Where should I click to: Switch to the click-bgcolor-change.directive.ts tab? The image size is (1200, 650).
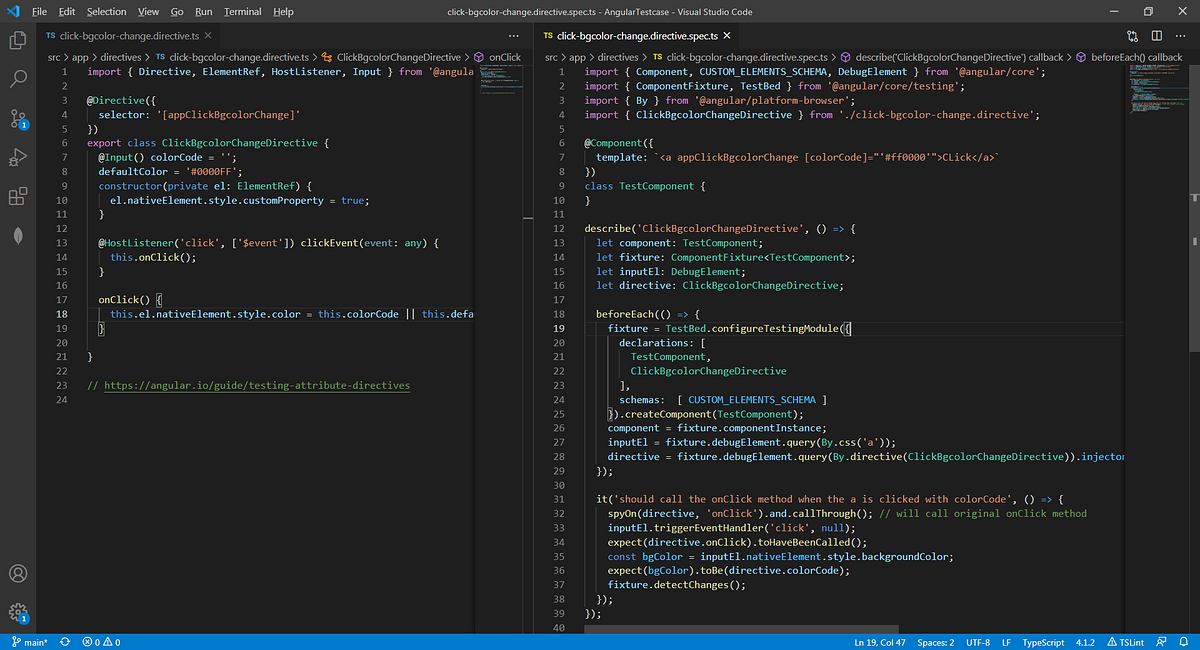pyautogui.click(x=130, y=33)
